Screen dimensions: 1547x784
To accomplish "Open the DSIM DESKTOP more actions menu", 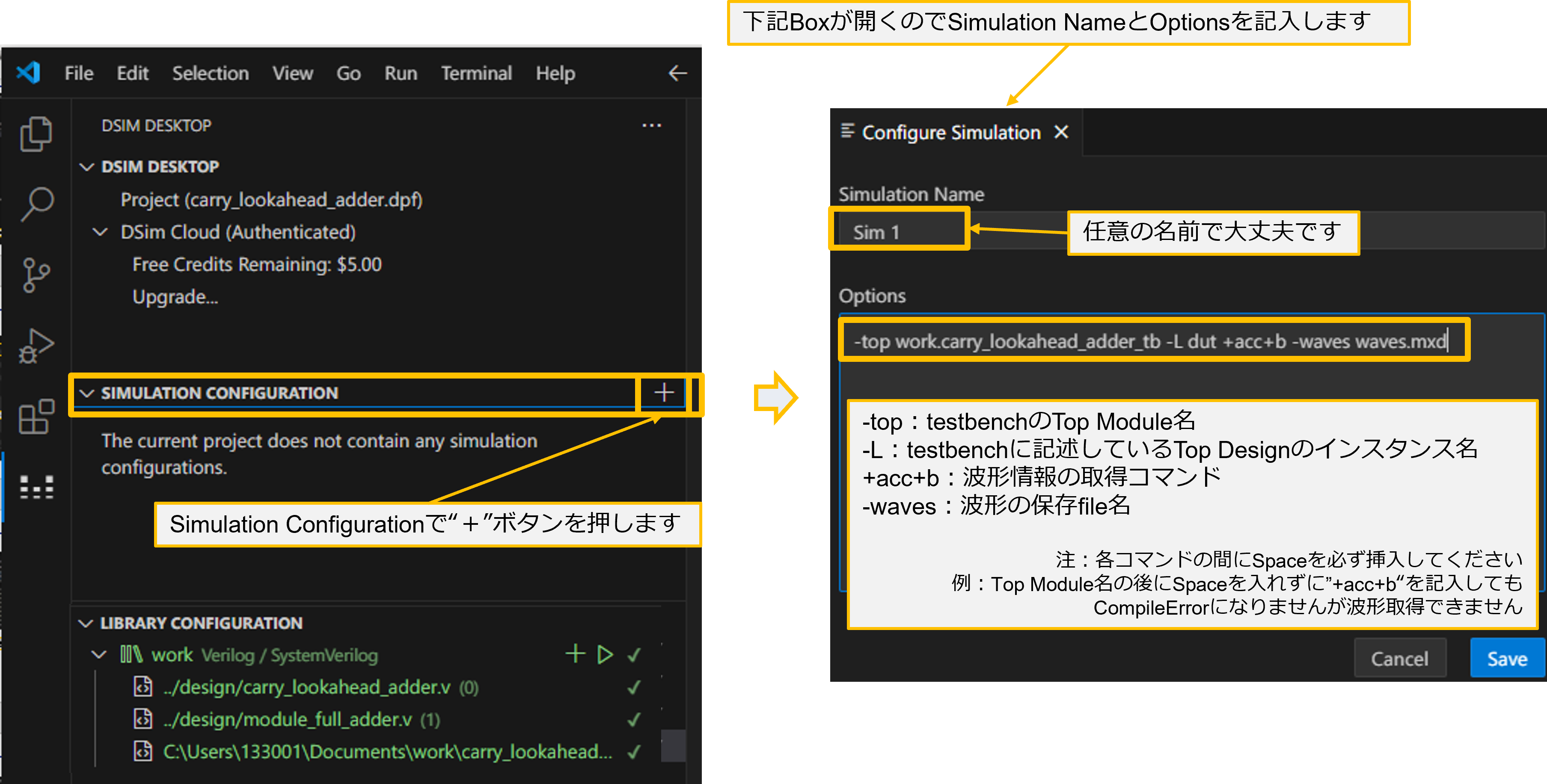I will pos(652,125).
